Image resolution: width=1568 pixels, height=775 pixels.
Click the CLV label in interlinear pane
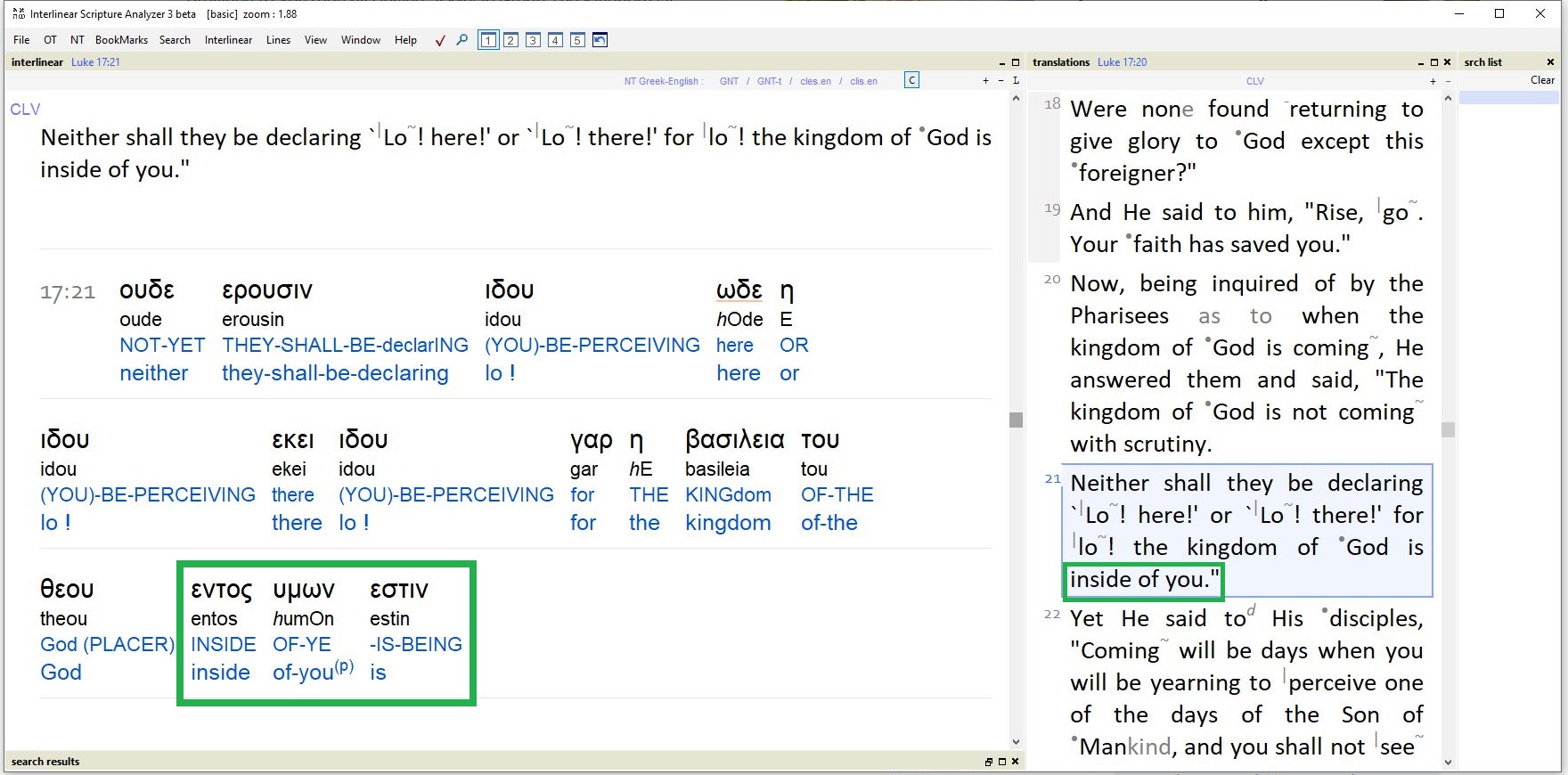(25, 109)
